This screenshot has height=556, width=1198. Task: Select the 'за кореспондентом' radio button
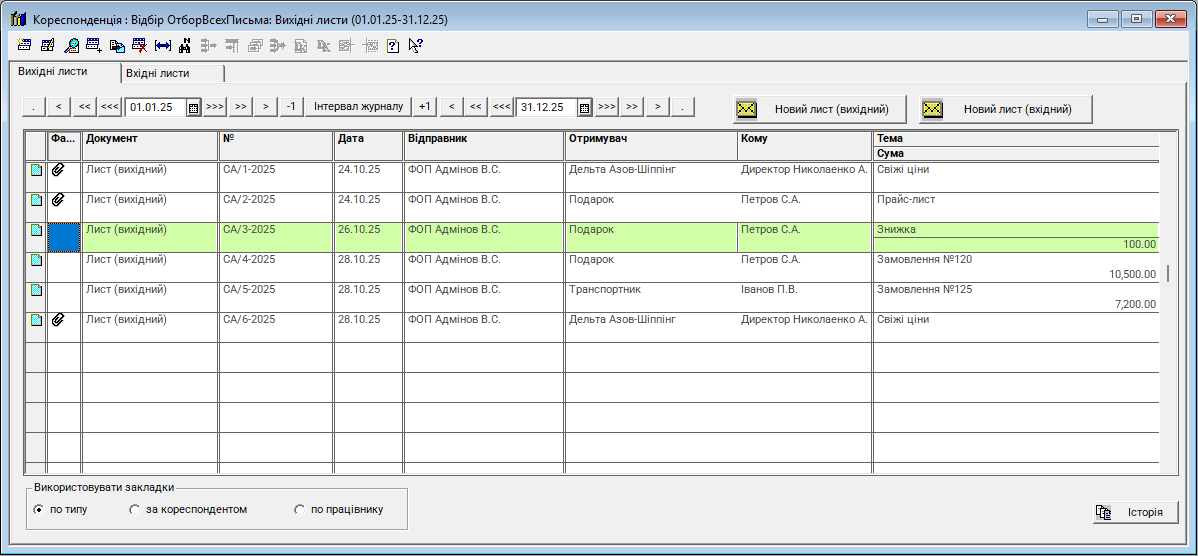click(134, 510)
